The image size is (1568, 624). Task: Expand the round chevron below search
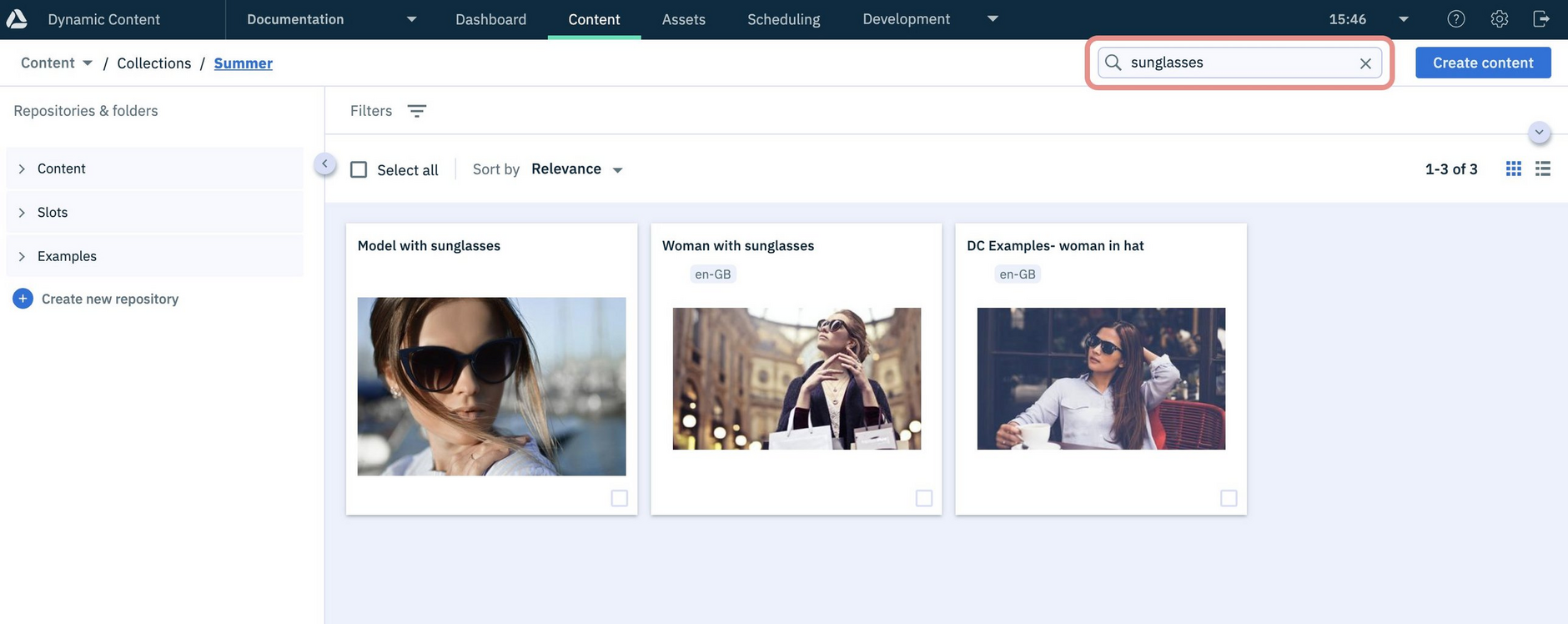click(1539, 133)
